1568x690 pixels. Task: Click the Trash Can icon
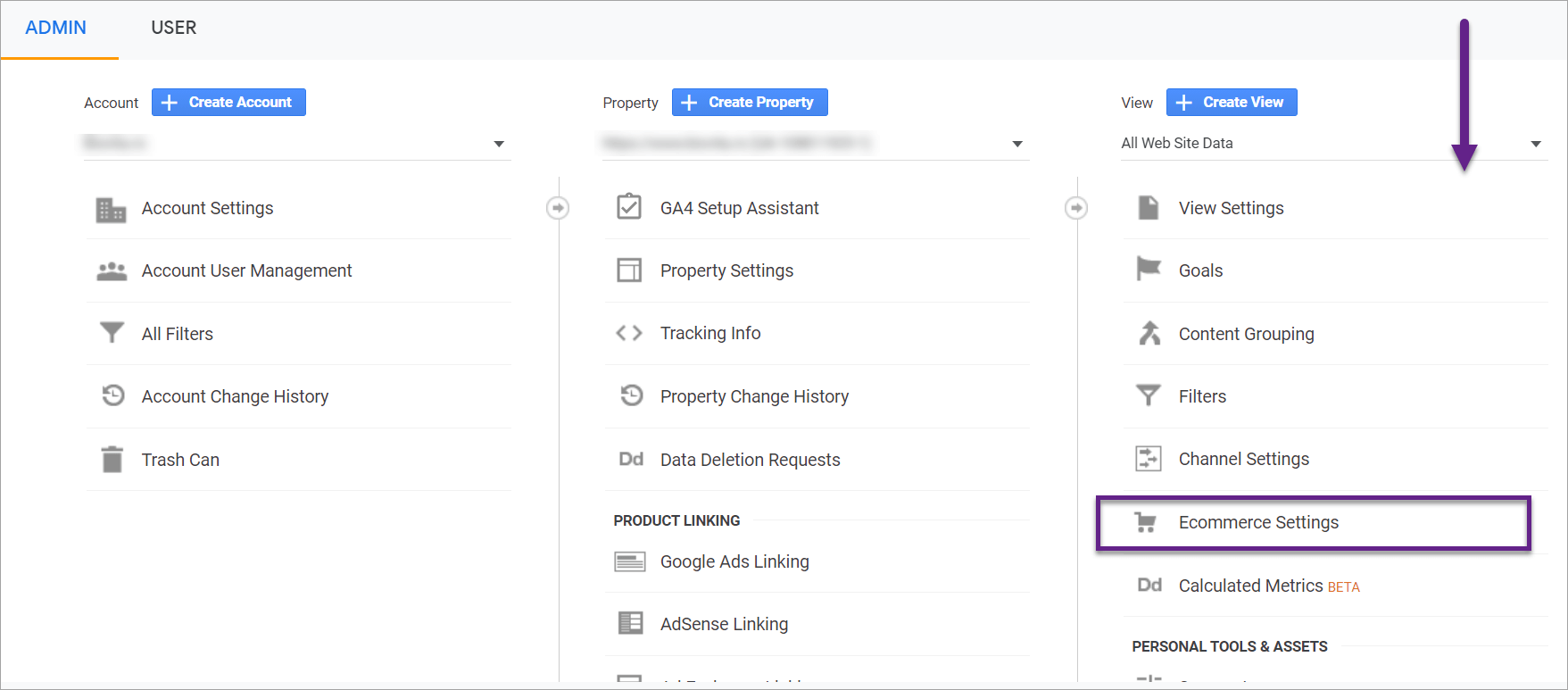tap(112, 460)
